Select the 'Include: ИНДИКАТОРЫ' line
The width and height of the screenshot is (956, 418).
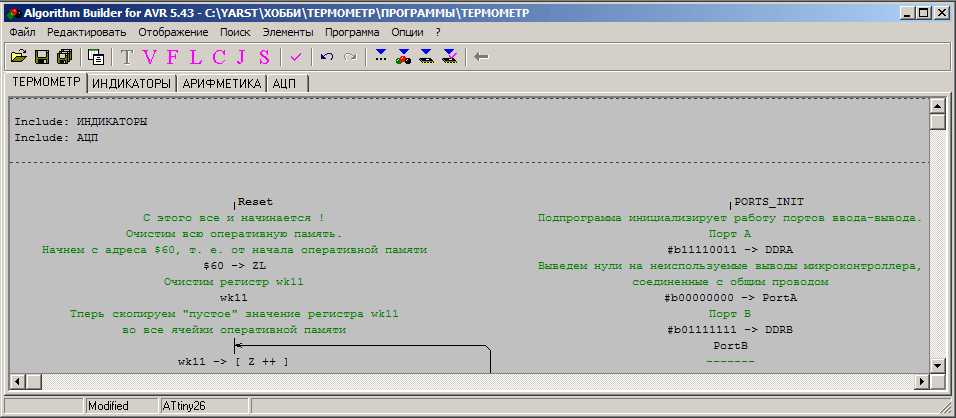tap(81, 122)
